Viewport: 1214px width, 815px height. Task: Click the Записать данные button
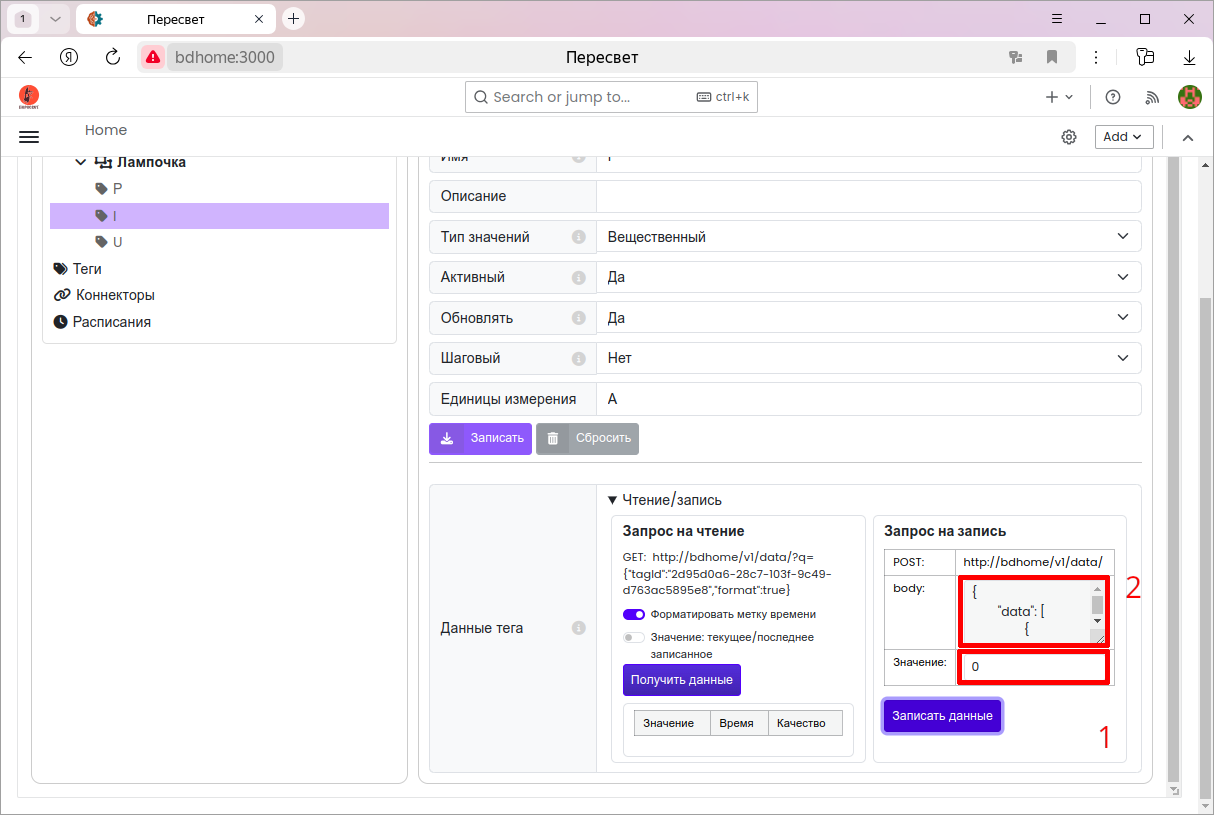click(942, 716)
